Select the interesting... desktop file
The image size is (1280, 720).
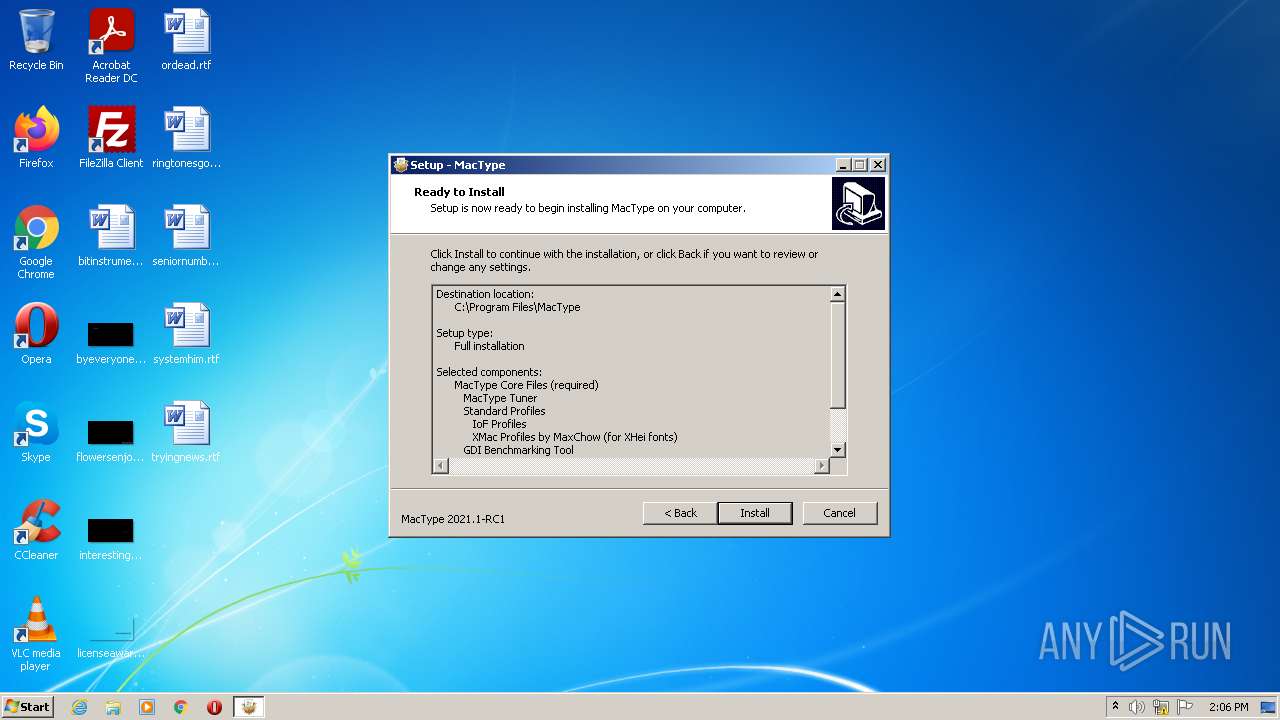tap(111, 536)
